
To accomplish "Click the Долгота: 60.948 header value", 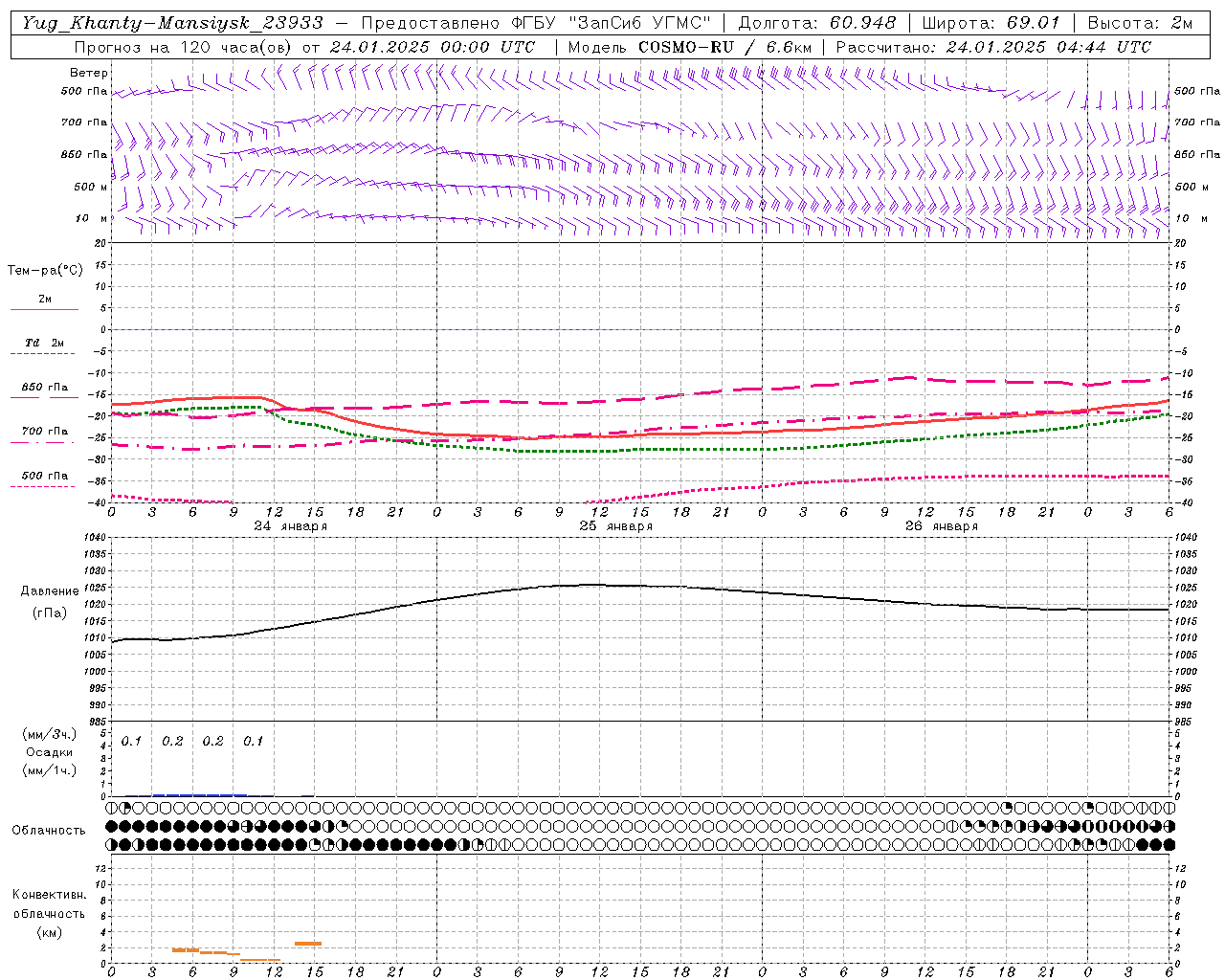I will click(x=817, y=23).
